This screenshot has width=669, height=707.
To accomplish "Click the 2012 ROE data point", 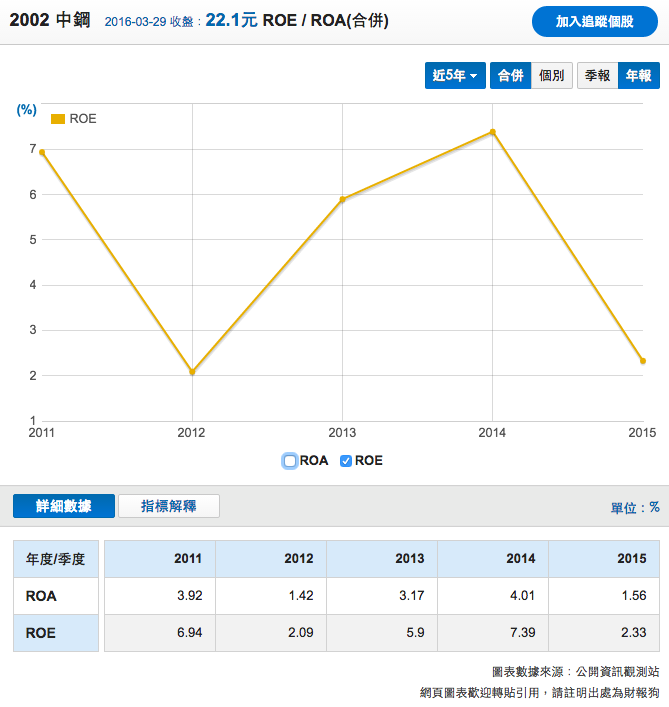I will (x=192, y=372).
